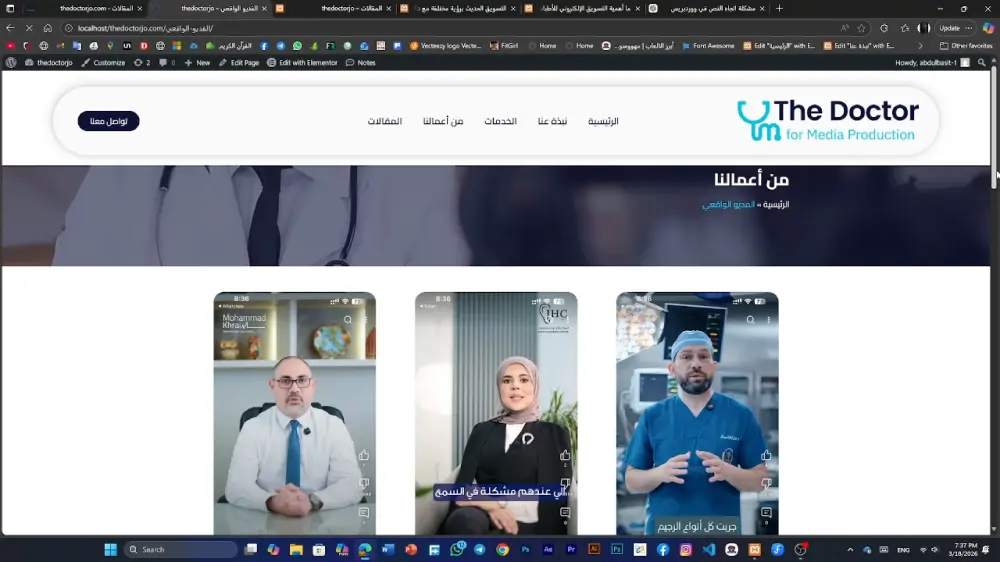Switch to the التسويق الحديث tab
Screen dimensions: 1000x562
pos(458,8)
